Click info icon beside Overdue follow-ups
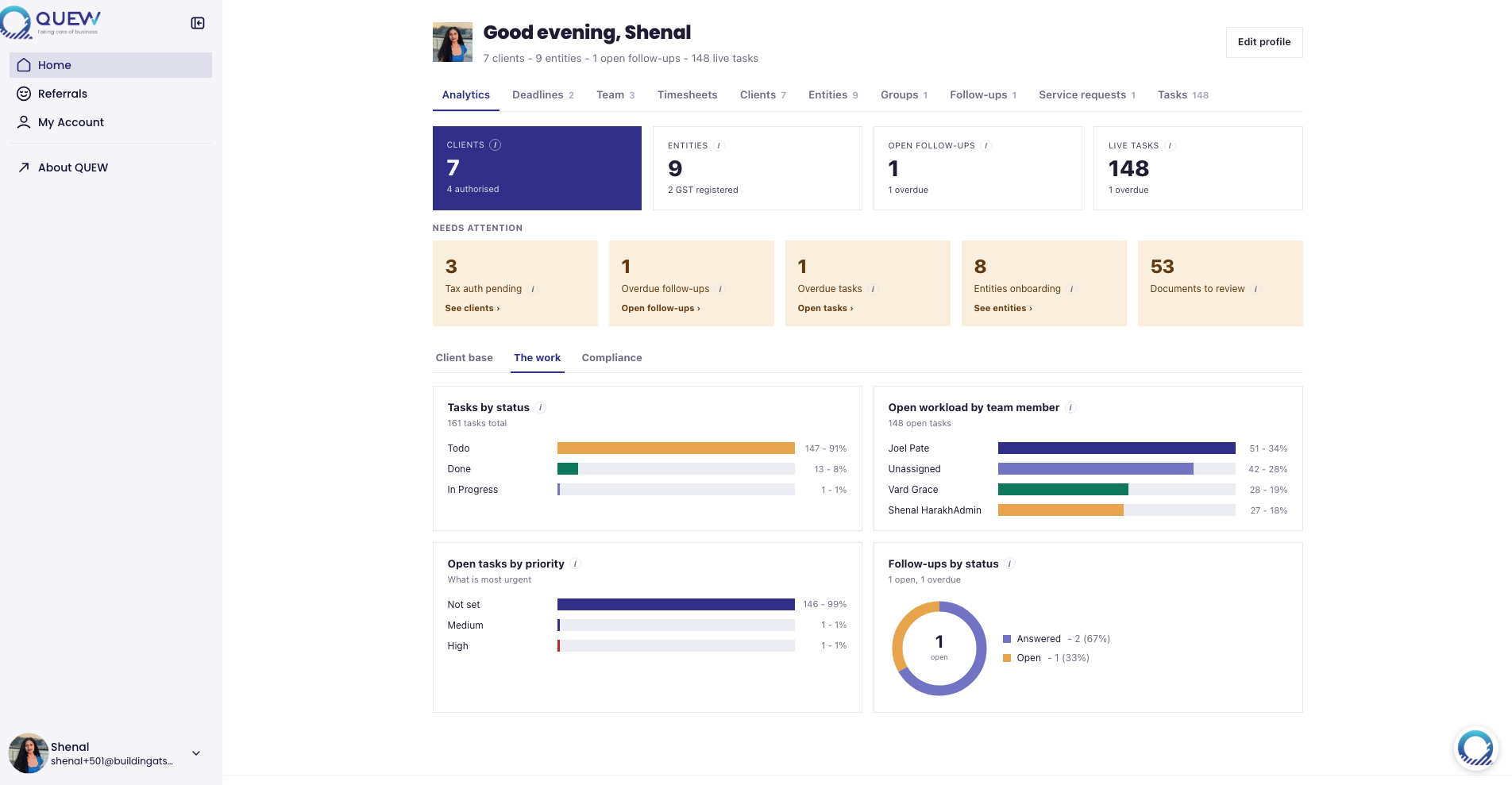This screenshot has height=785, width=1512. point(720,290)
